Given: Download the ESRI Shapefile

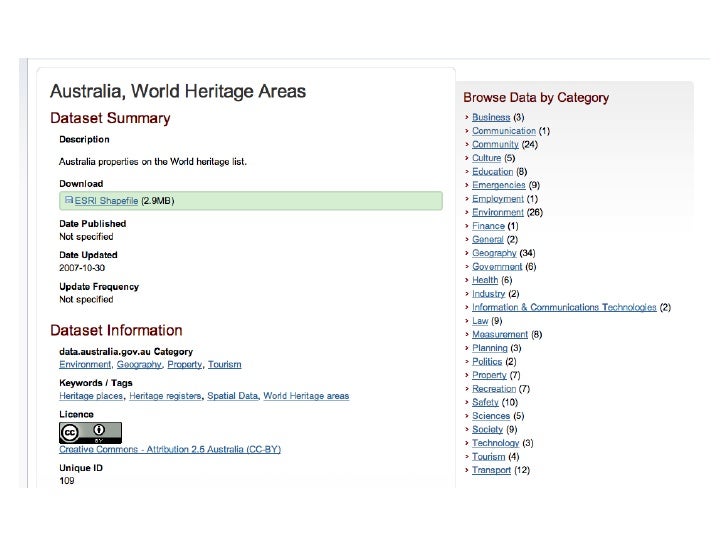Looking at the screenshot, I should [x=107, y=201].
